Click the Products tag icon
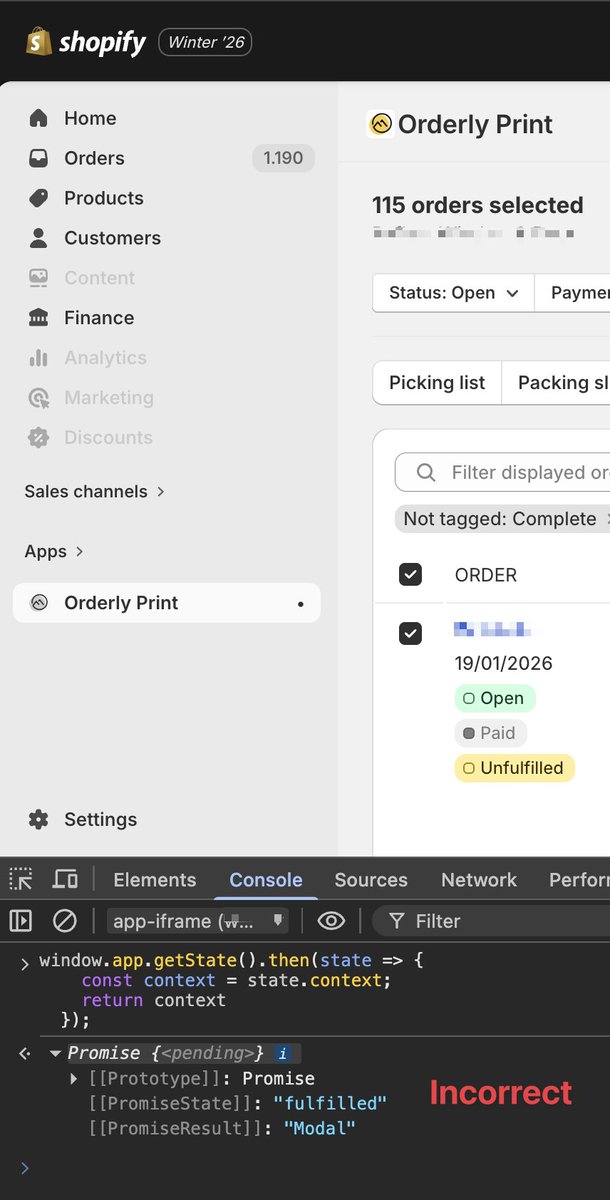The height and width of the screenshot is (1200, 610). pyautogui.click(x=39, y=198)
